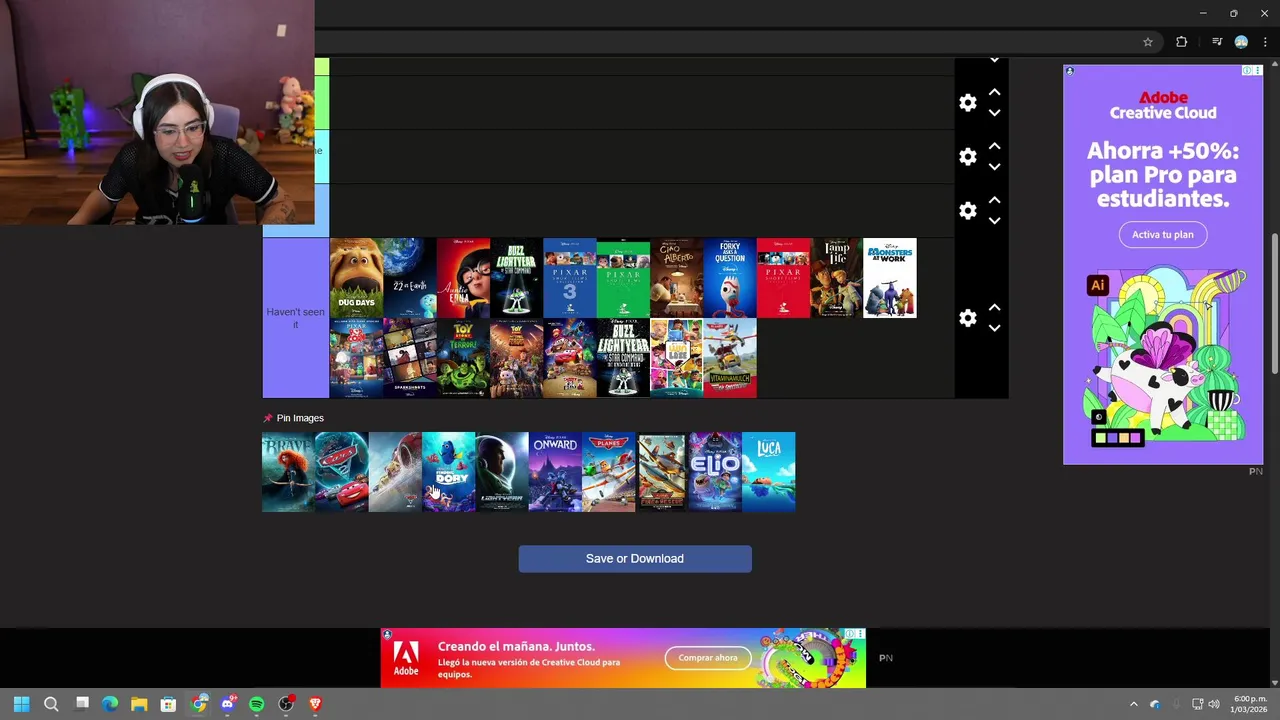Move the green tier row up
The width and height of the screenshot is (1280, 720).
coord(994,92)
